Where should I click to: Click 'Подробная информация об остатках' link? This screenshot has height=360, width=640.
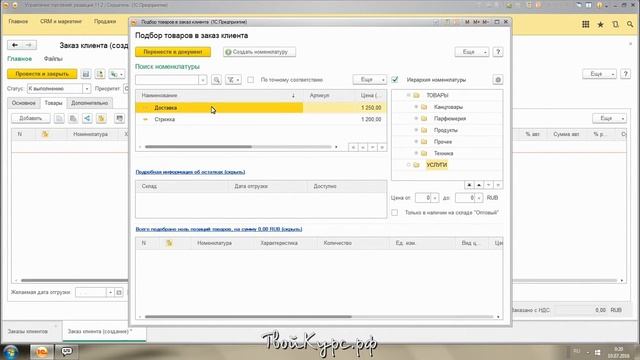pyautogui.click(x=190, y=172)
